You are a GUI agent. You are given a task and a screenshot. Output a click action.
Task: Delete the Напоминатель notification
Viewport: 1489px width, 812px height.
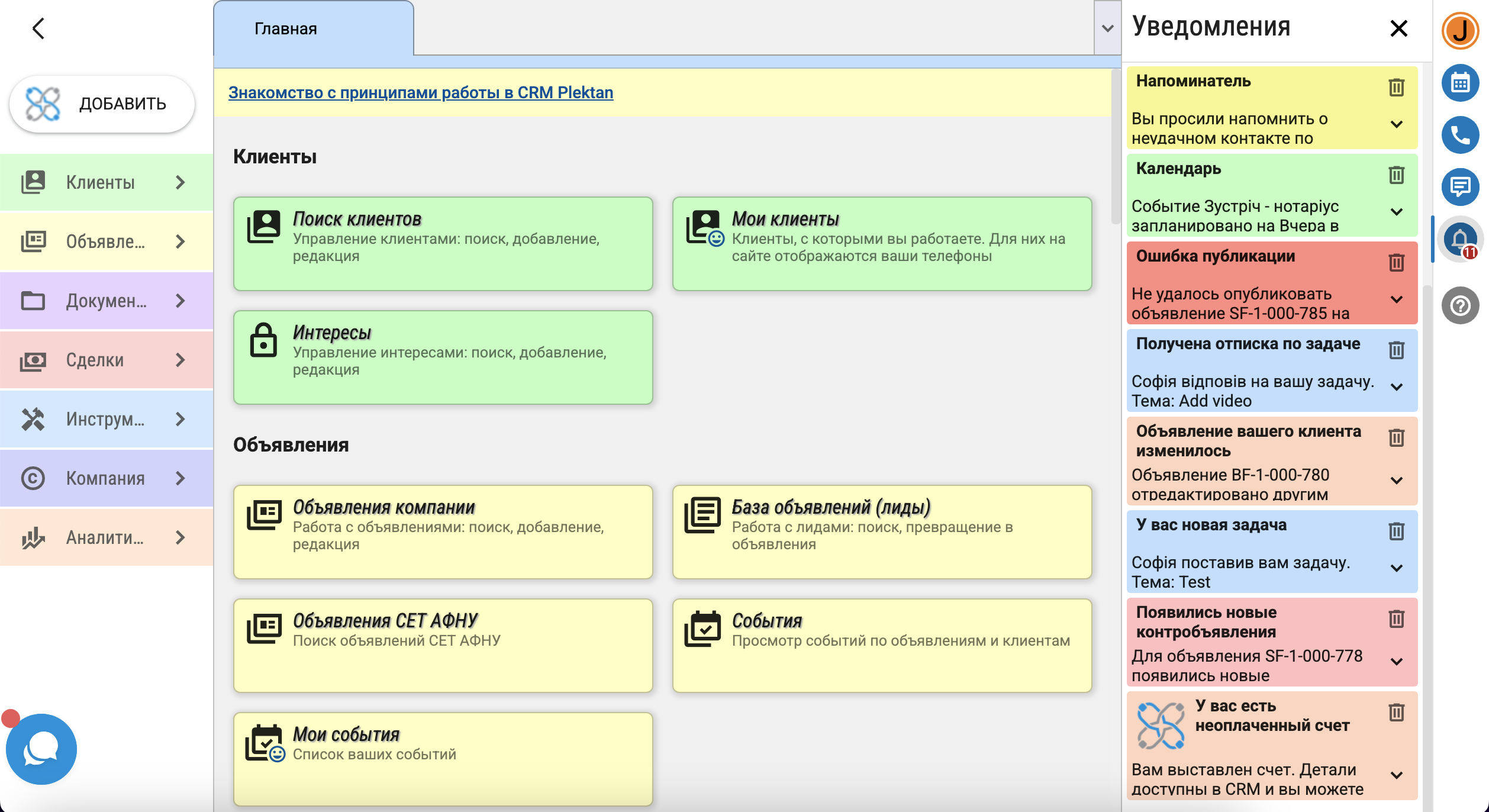(x=1396, y=88)
